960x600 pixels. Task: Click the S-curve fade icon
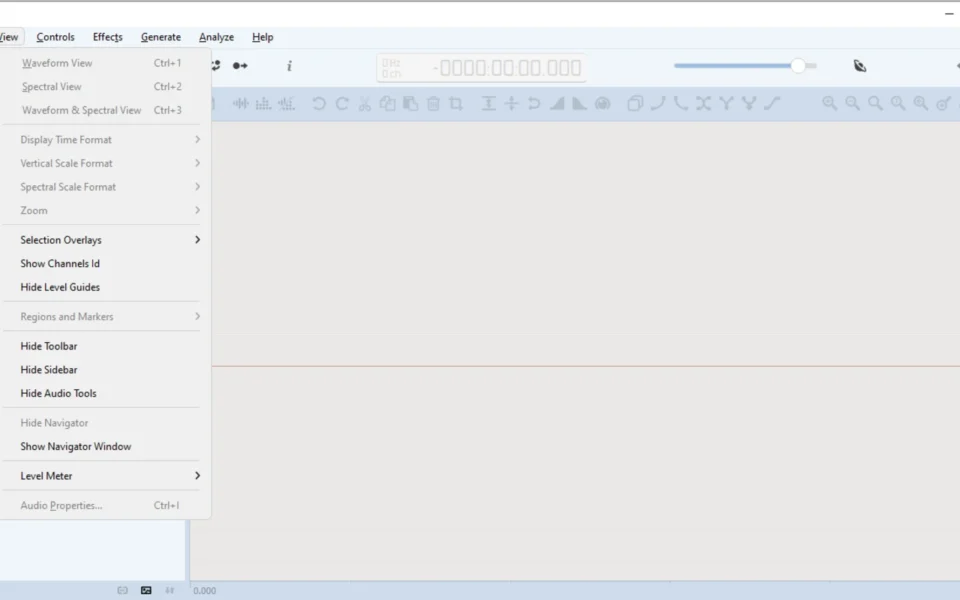coord(772,103)
